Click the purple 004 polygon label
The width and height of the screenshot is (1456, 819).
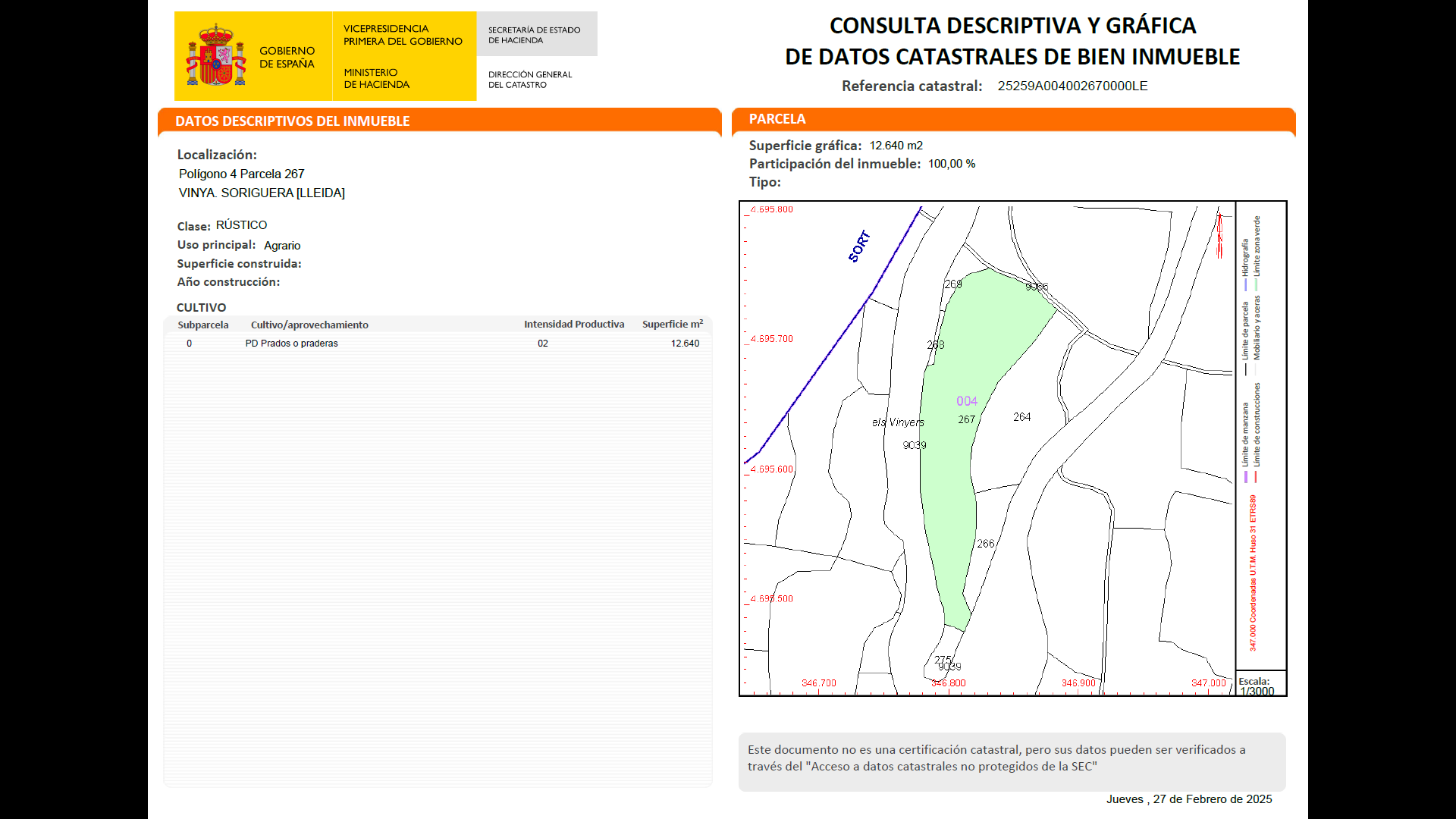coord(966,401)
